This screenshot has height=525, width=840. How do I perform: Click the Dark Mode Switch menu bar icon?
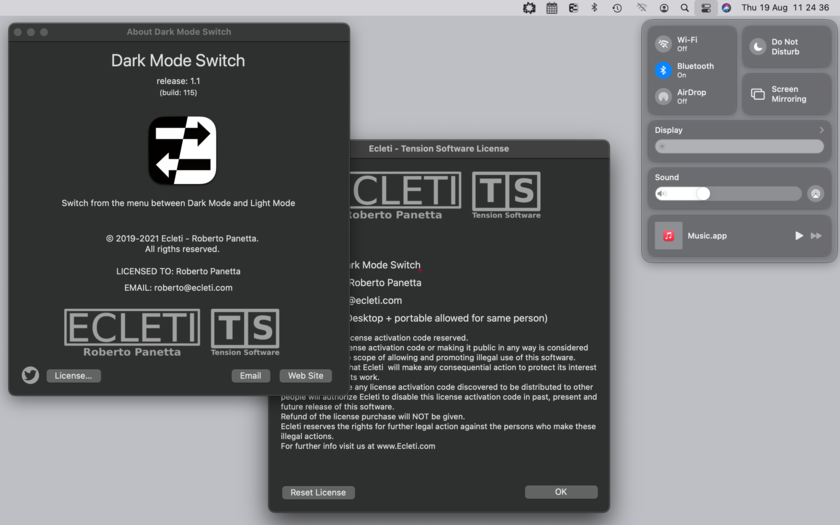click(573, 8)
